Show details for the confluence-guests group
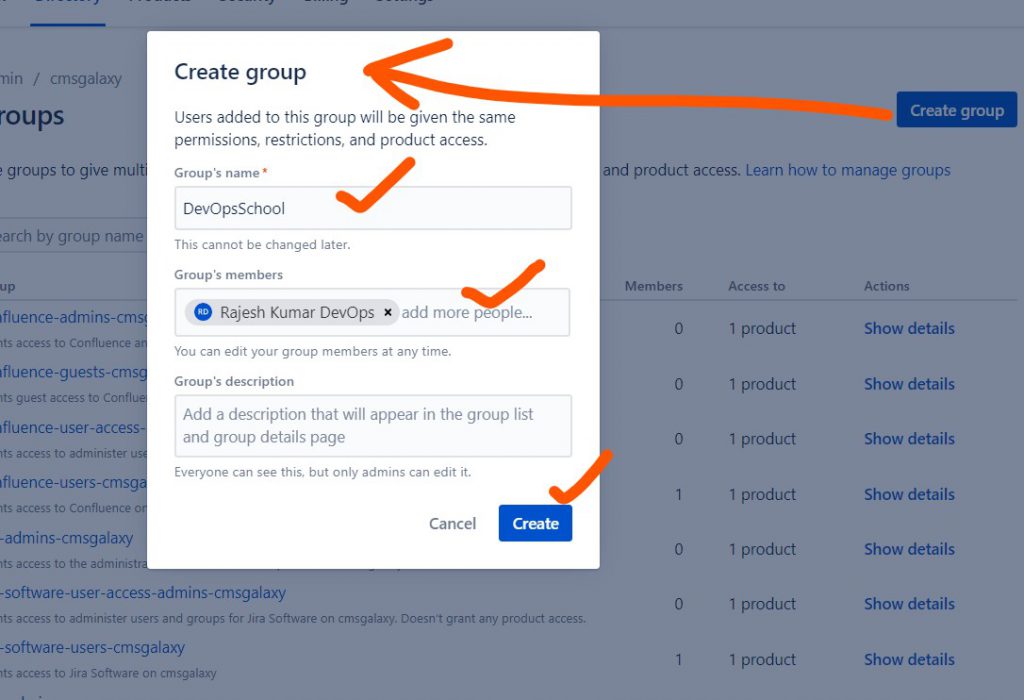 pyautogui.click(x=909, y=384)
